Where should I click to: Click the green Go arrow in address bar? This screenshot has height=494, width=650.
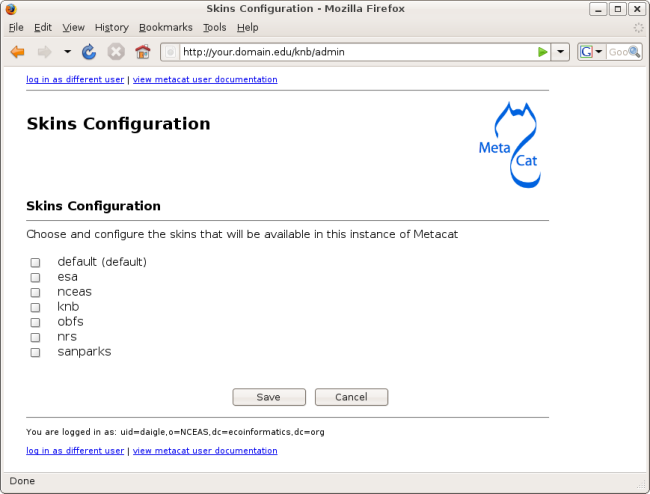pyautogui.click(x=542, y=52)
